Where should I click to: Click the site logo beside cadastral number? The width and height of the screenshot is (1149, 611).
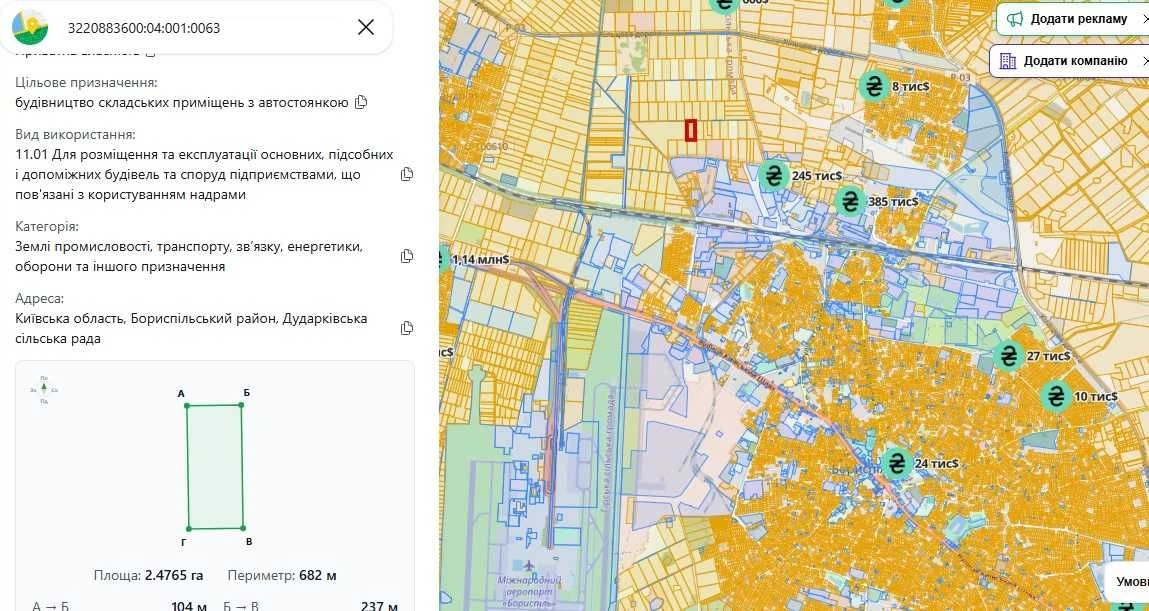click(30, 27)
